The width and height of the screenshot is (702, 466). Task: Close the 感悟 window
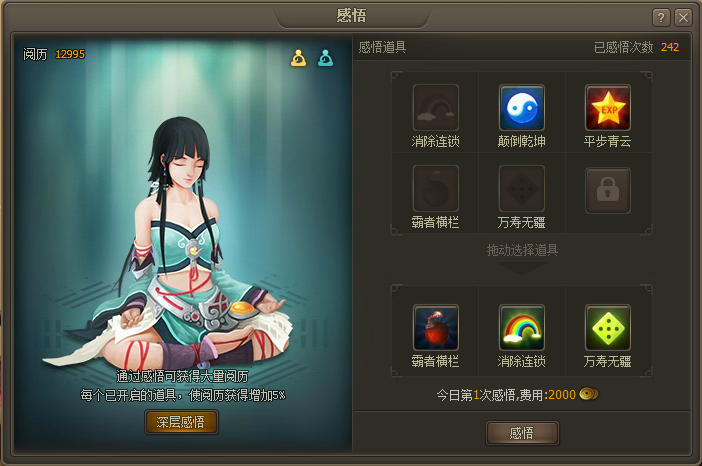683,18
